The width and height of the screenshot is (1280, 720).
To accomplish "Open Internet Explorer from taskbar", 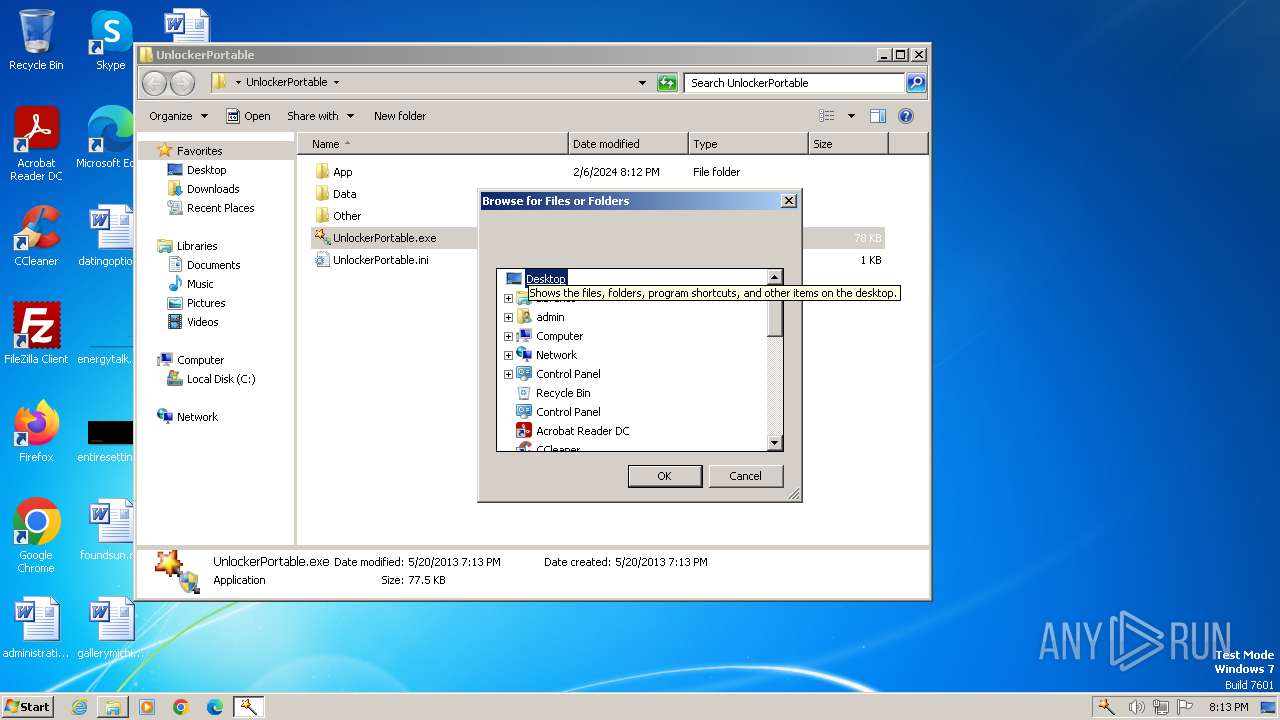I will [x=79, y=706].
